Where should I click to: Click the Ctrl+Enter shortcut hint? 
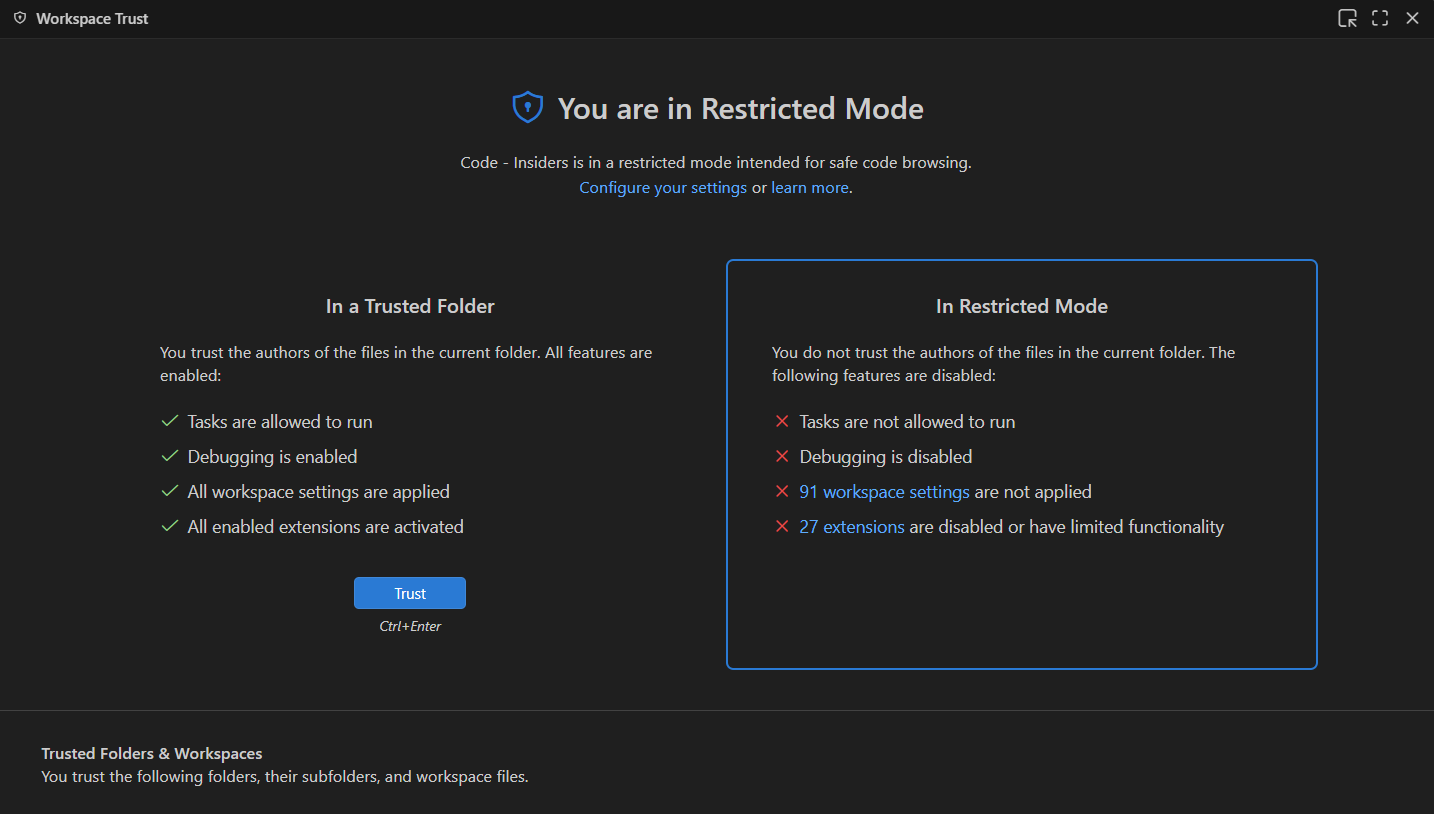click(x=410, y=626)
